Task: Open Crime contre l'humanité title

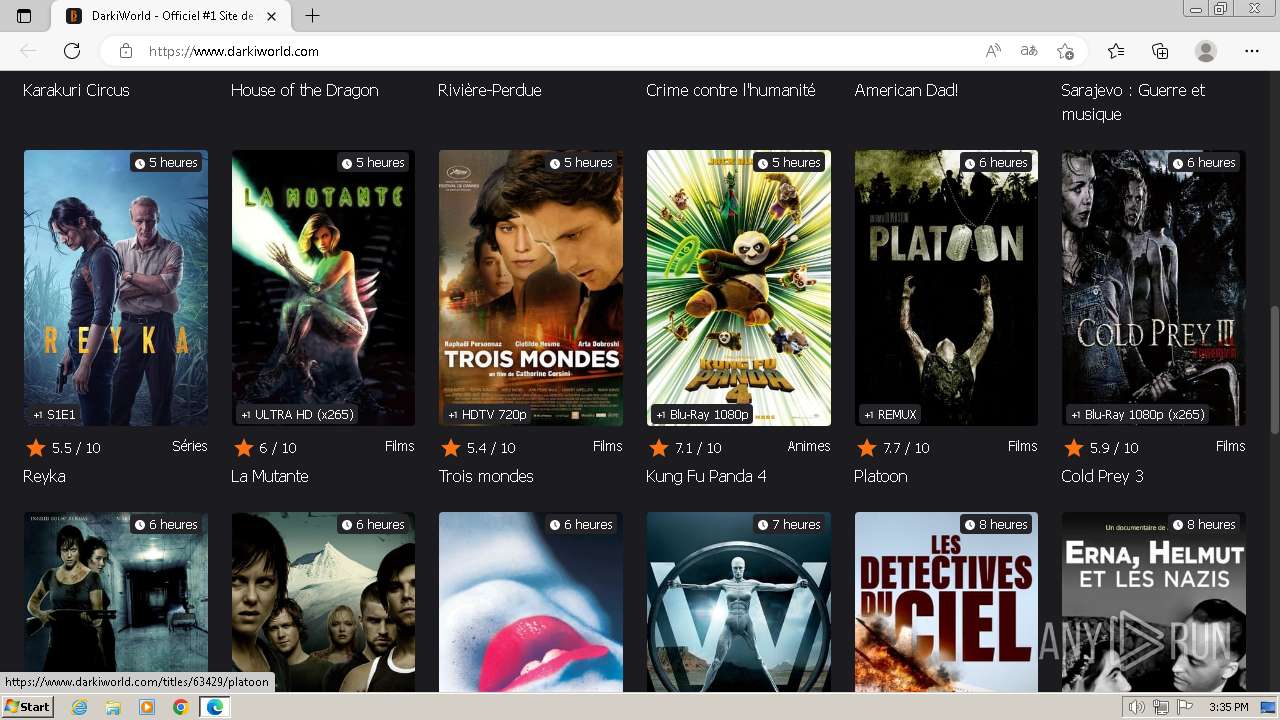Action: coord(731,90)
